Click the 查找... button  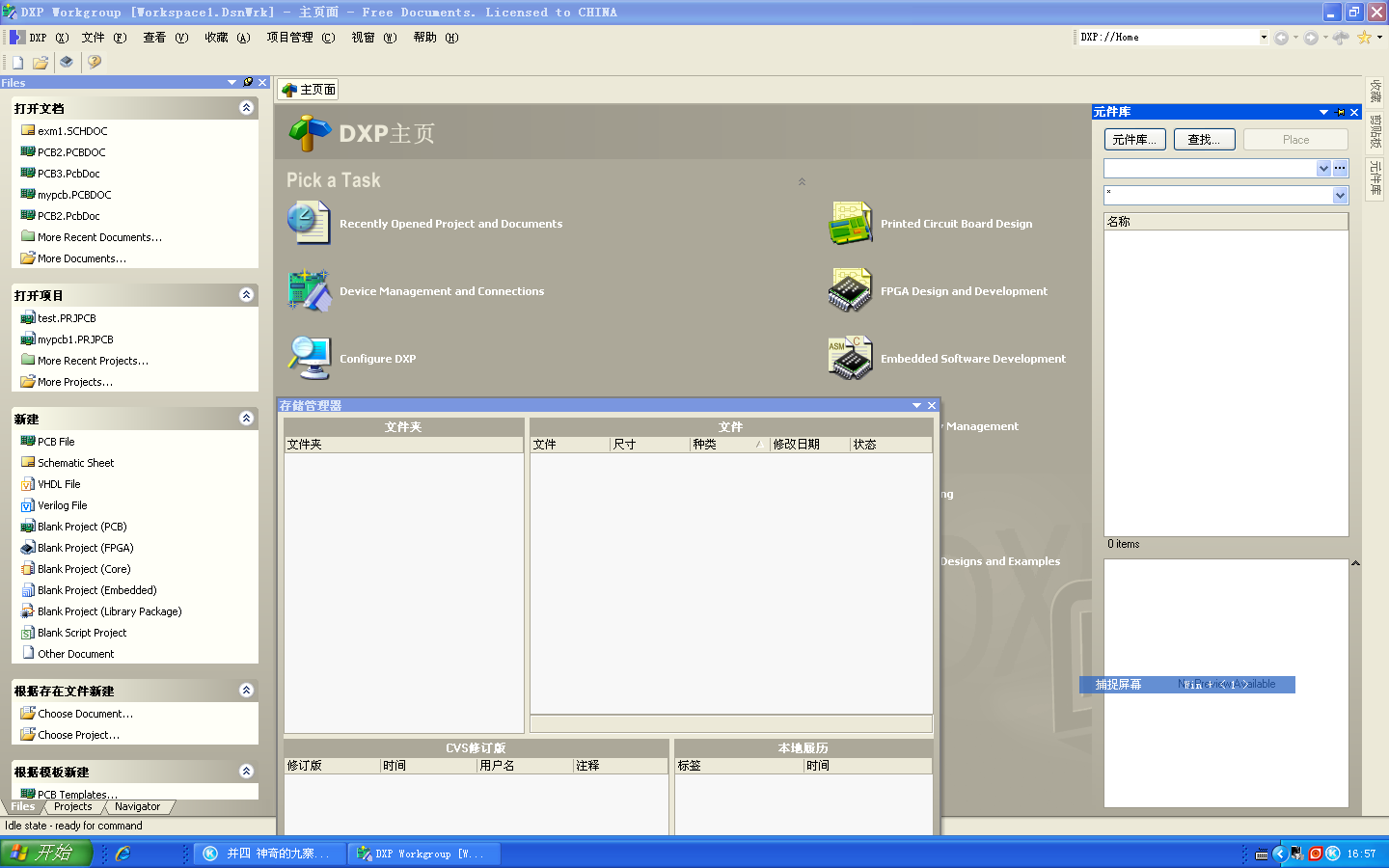coord(1204,140)
